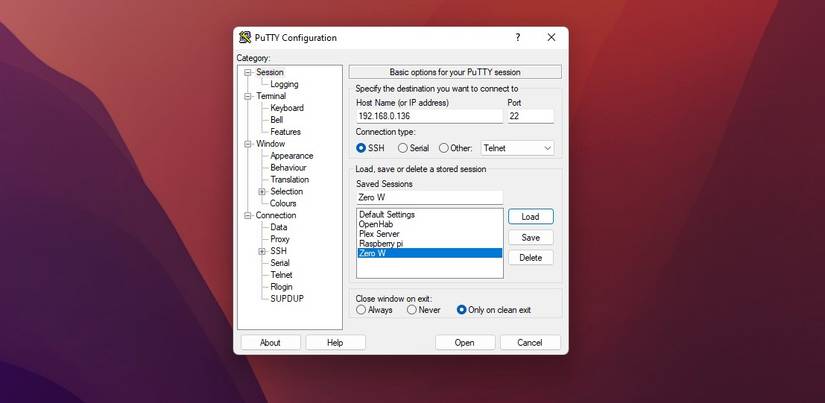The image size is (825, 403).
Task: Click the Delete session button
Action: 530,258
